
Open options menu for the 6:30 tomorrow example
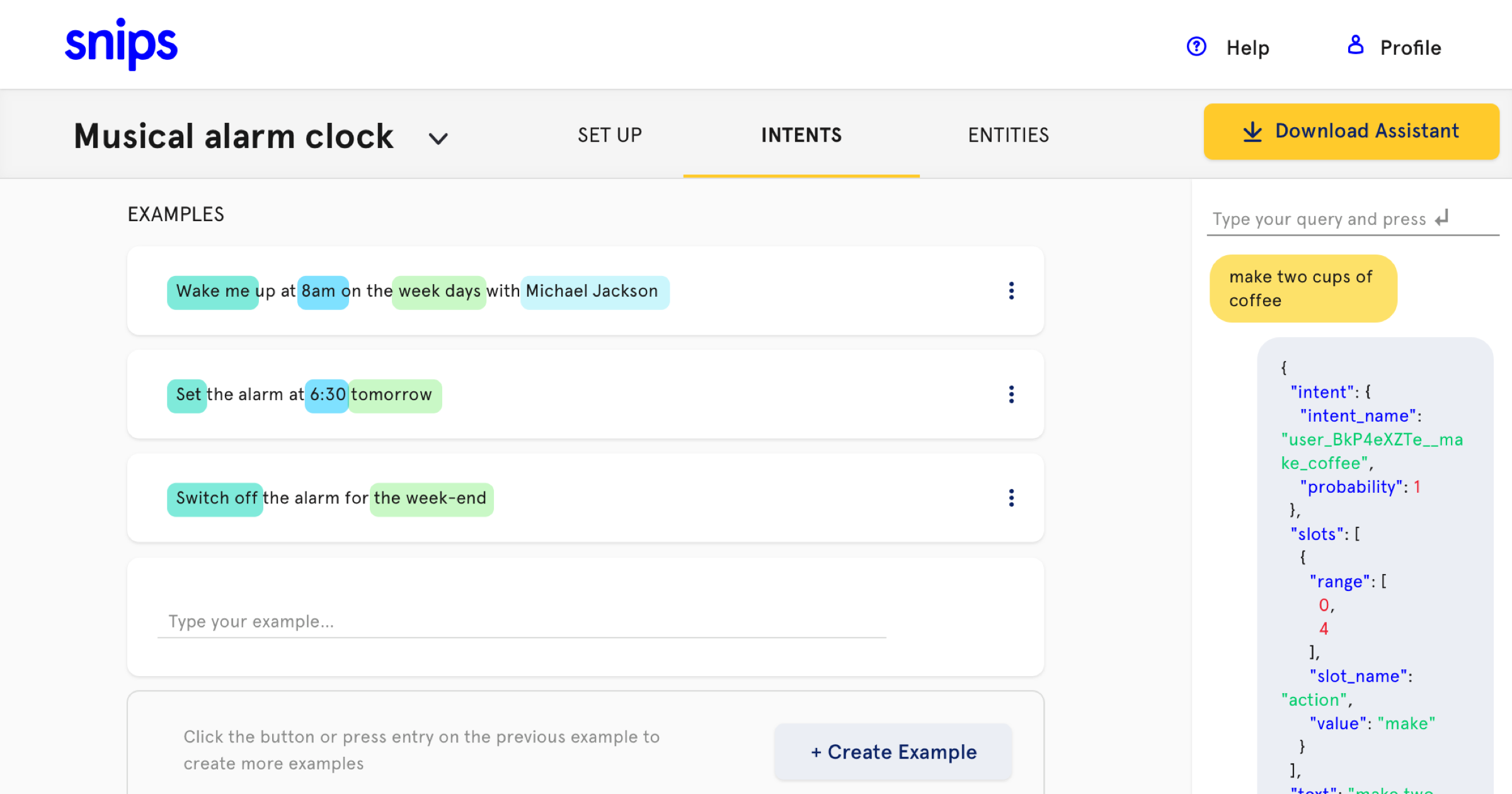pos(1011,394)
